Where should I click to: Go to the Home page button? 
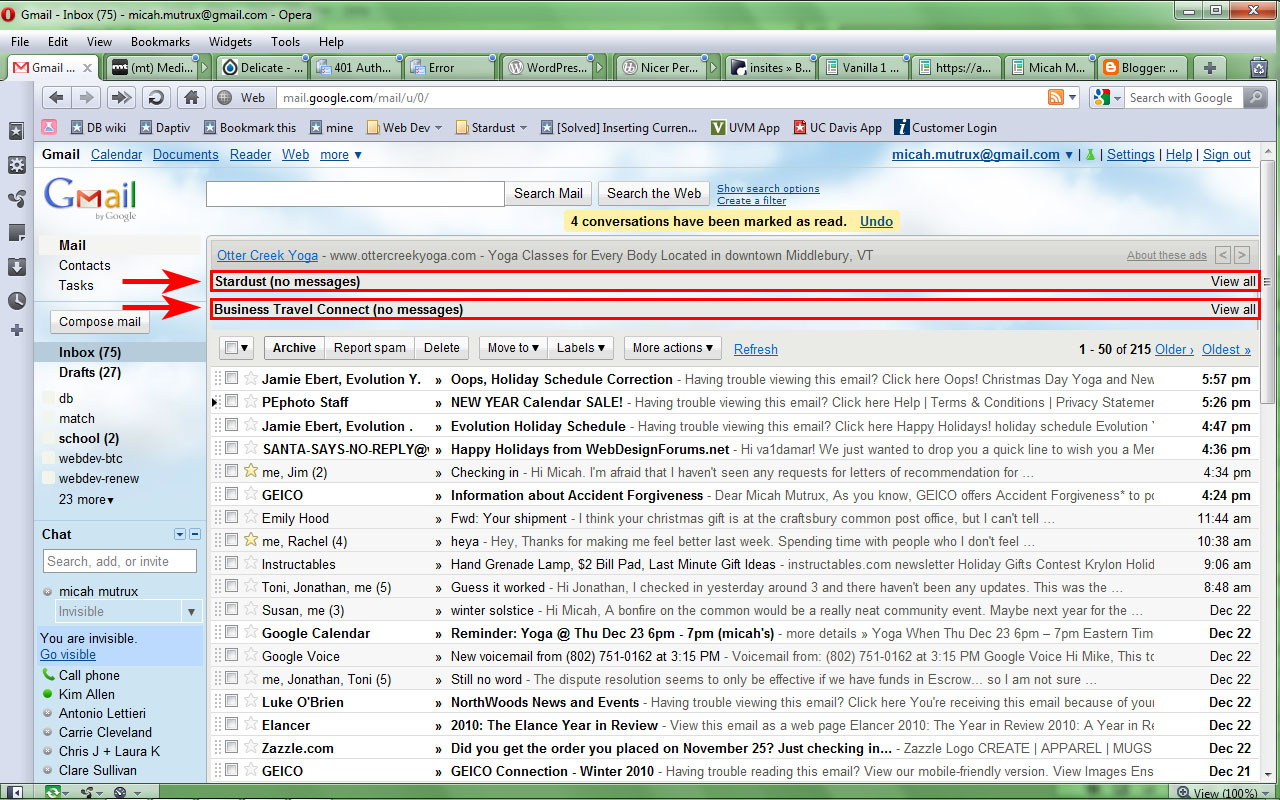pos(191,97)
